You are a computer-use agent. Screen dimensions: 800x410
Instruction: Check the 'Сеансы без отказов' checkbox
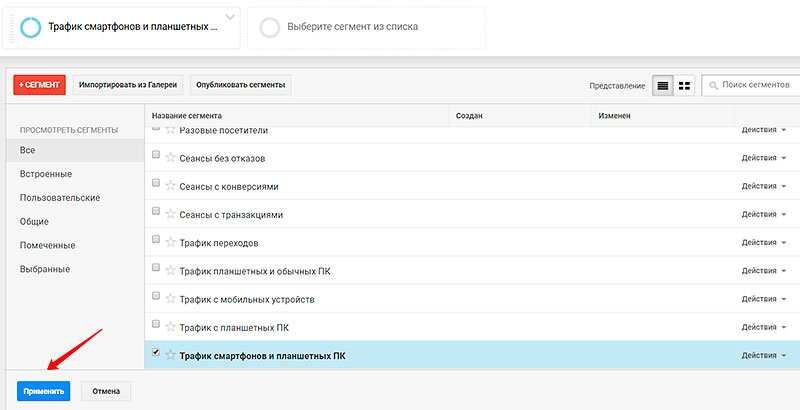coord(155,156)
